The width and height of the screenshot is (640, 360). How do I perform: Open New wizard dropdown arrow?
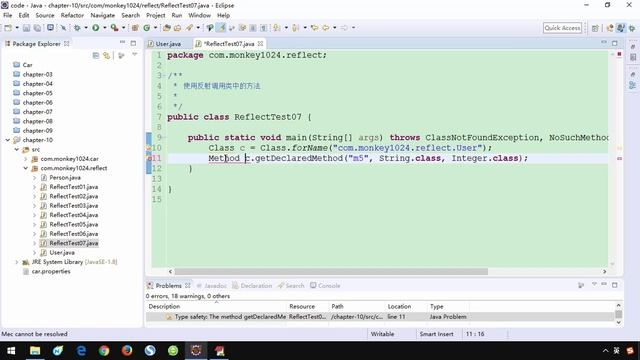pos(17,28)
